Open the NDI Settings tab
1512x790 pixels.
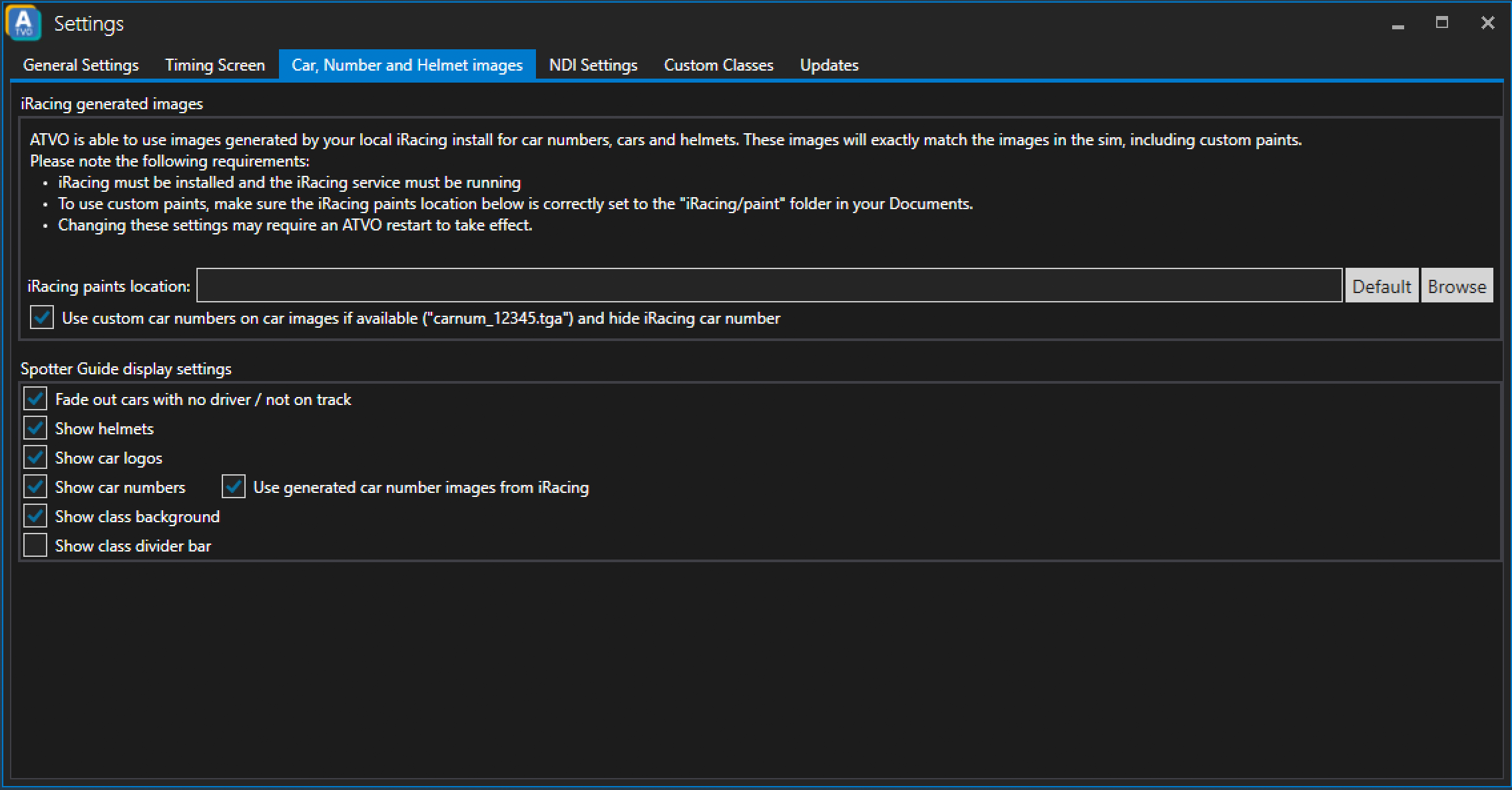[593, 65]
